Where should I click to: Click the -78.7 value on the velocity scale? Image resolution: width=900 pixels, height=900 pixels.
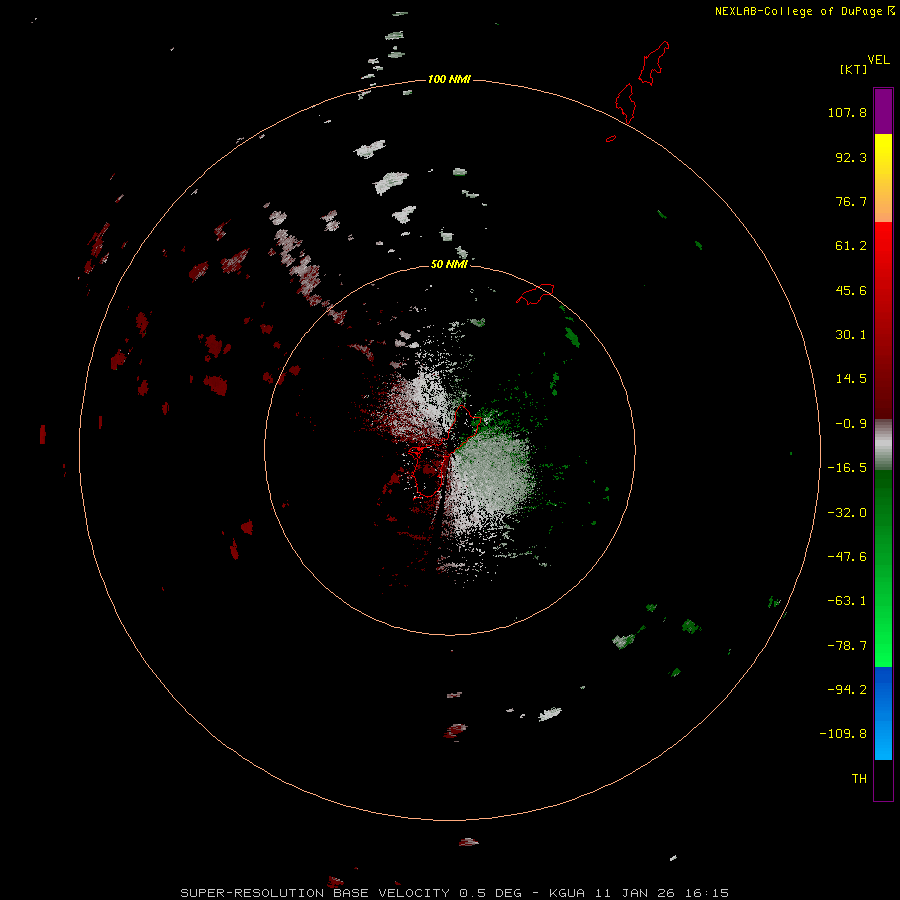click(847, 646)
